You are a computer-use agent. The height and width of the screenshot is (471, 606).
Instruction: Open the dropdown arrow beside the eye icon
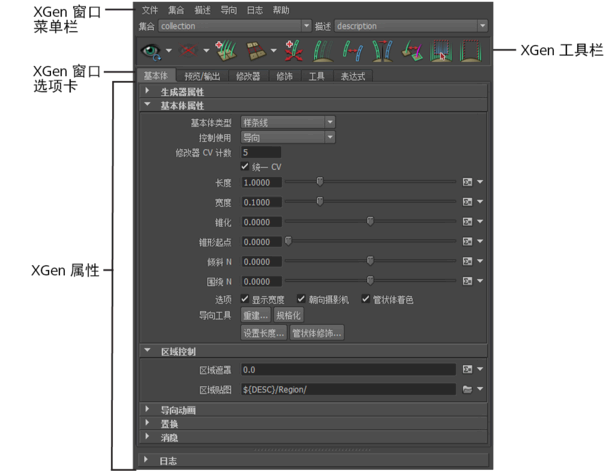tap(169, 51)
